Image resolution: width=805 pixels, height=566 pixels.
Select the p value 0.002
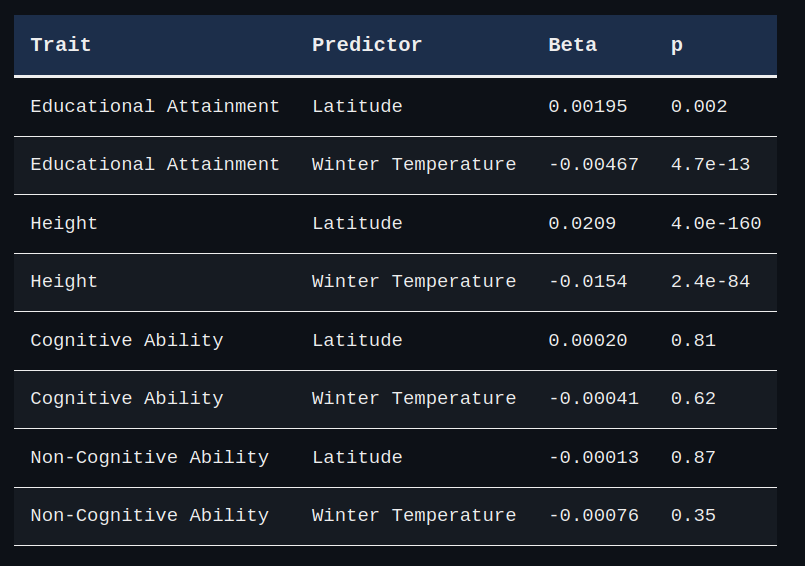click(x=699, y=106)
